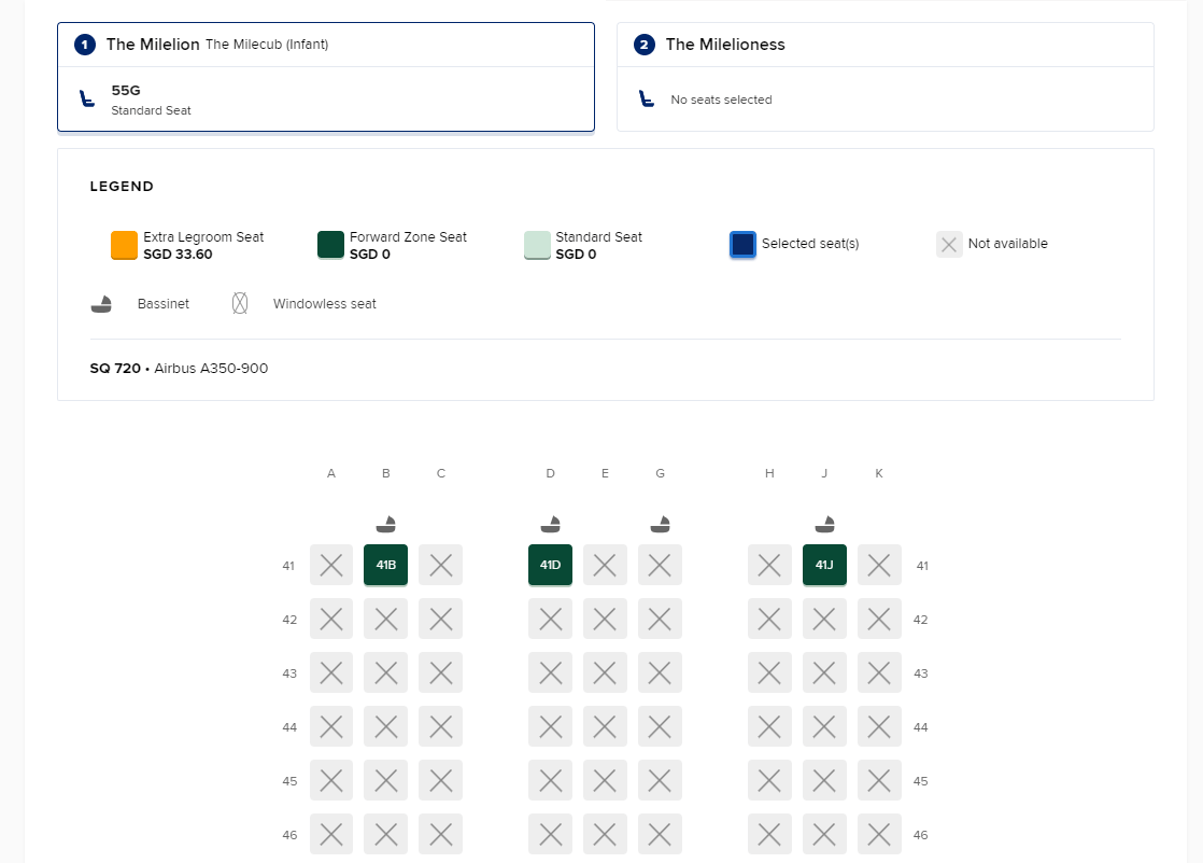Click the bassinet icon above column J
1203x863 pixels.
coord(824,523)
